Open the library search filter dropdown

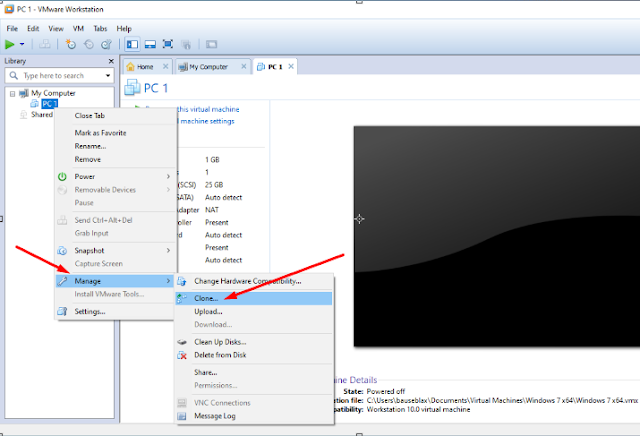(x=108, y=76)
